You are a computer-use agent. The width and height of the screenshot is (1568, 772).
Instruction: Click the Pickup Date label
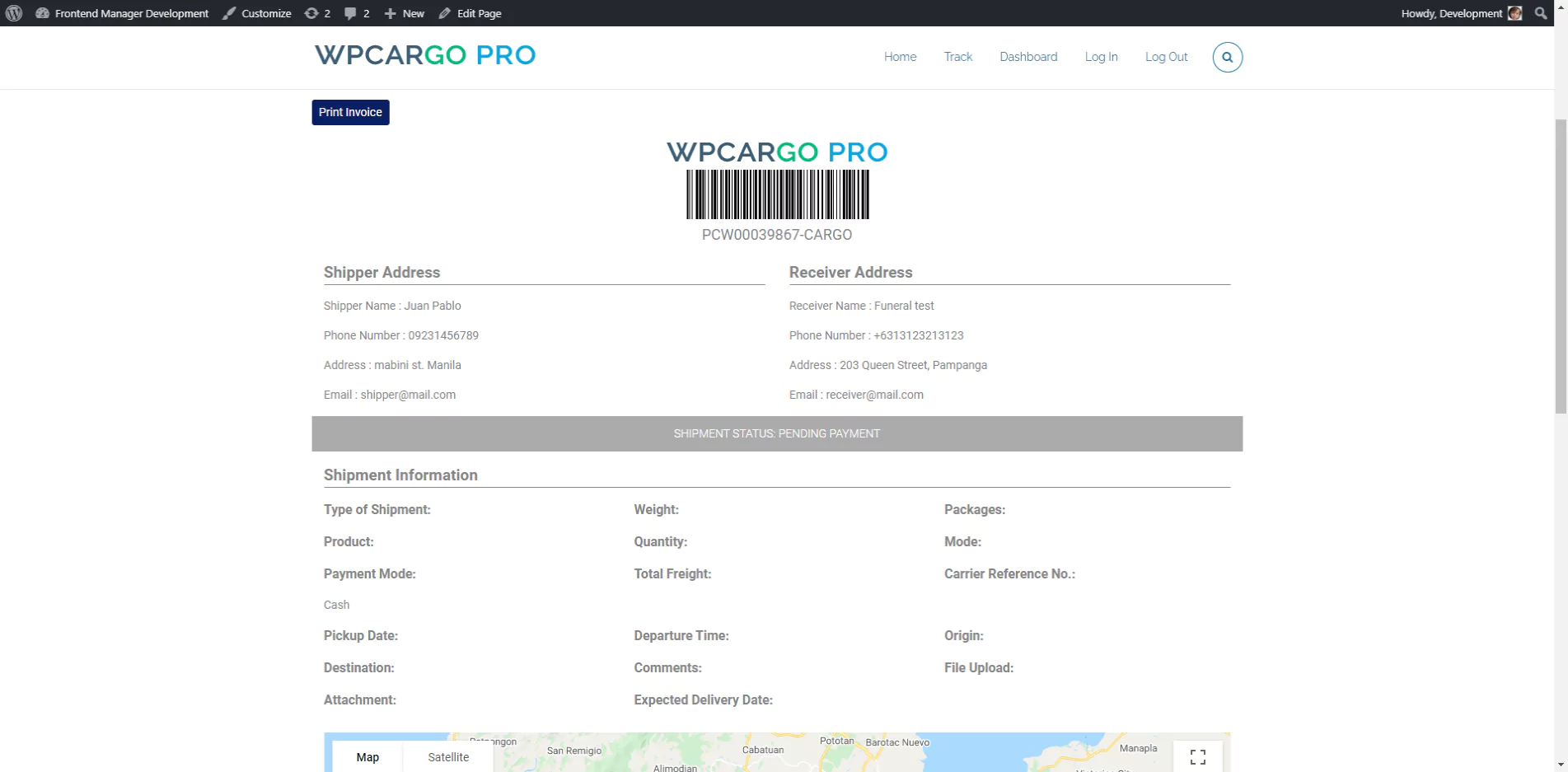(360, 635)
